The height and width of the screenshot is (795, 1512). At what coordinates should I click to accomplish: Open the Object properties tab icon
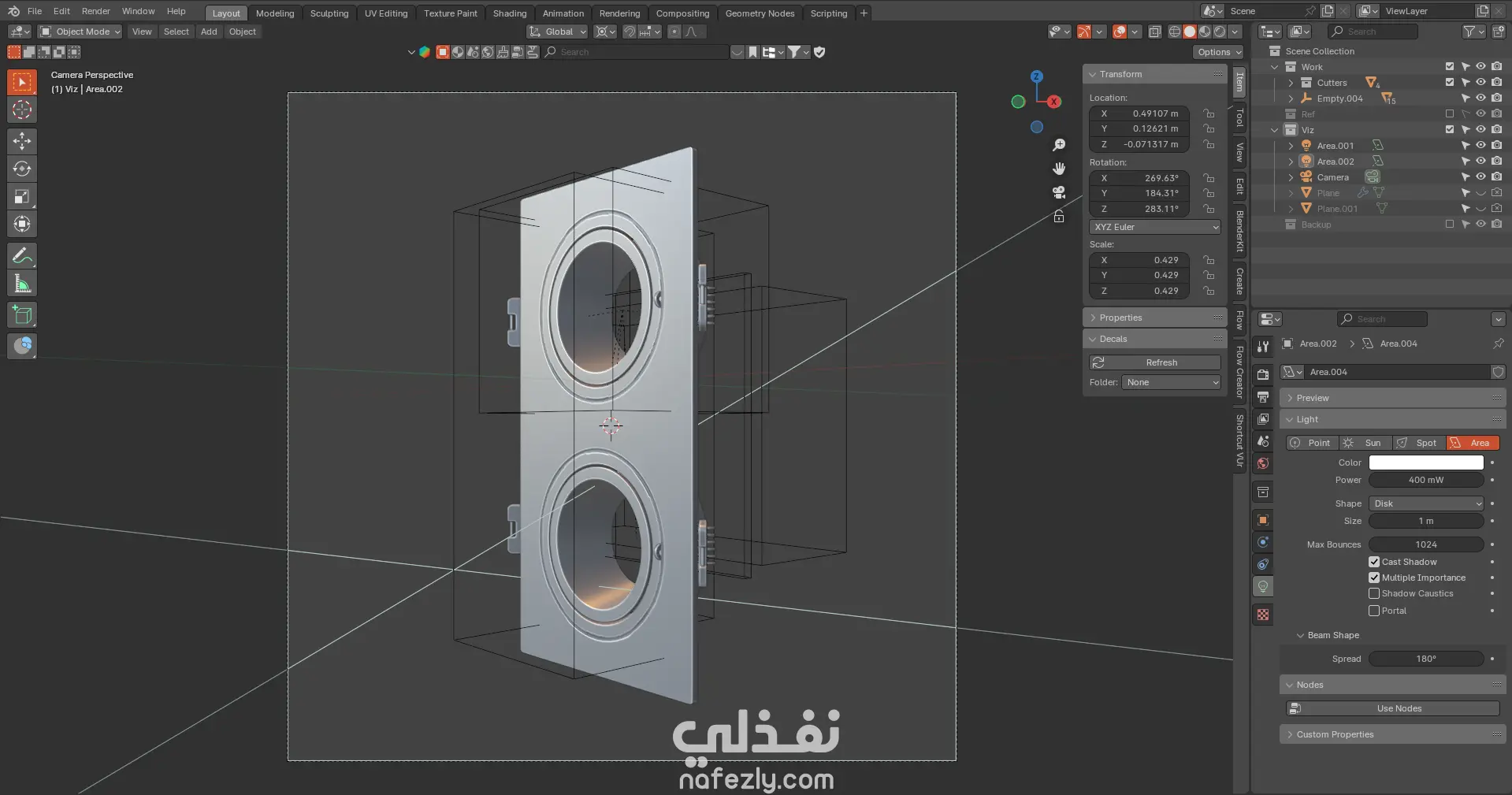1263,520
